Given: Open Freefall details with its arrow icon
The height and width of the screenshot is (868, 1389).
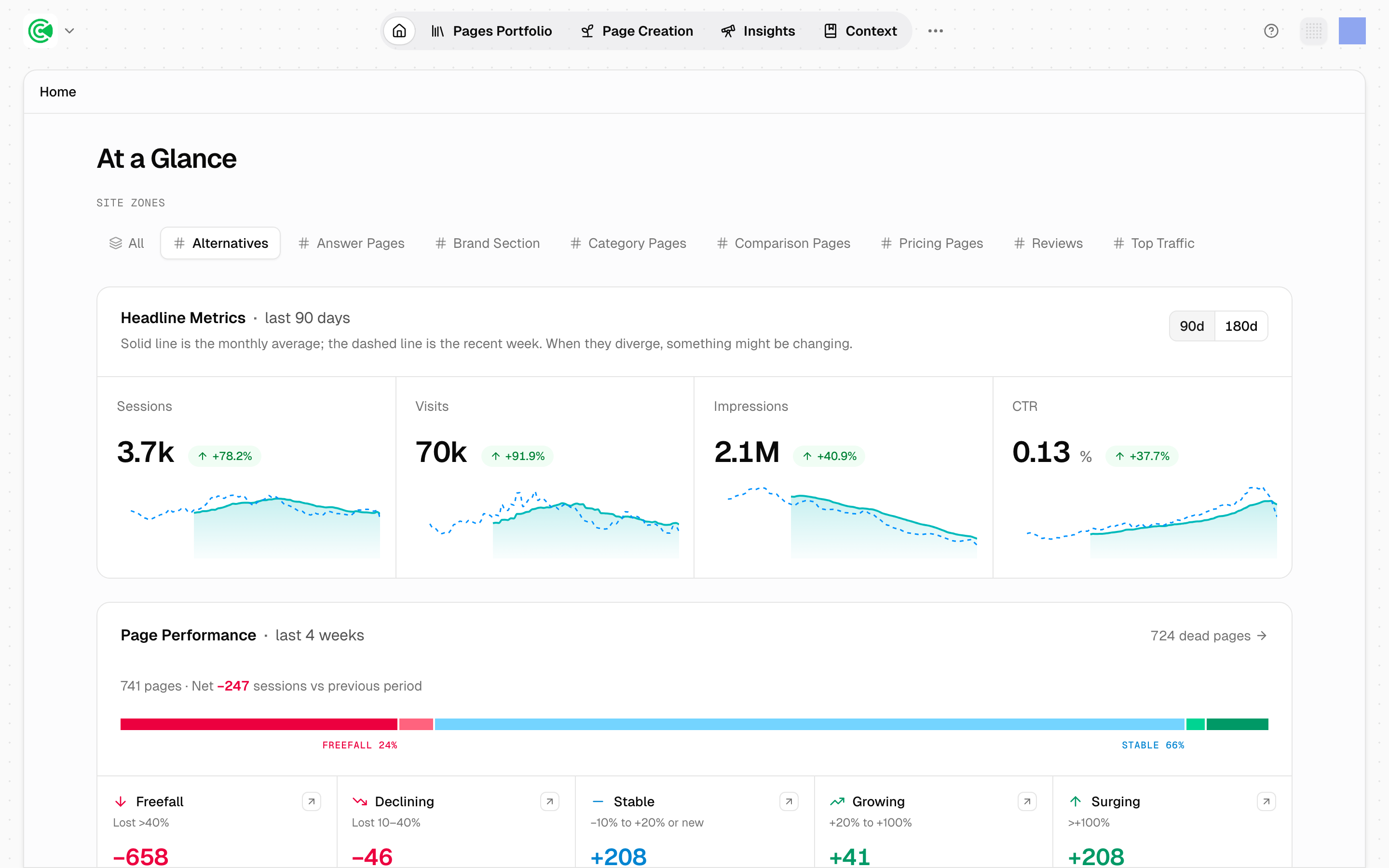Looking at the screenshot, I should point(311,801).
